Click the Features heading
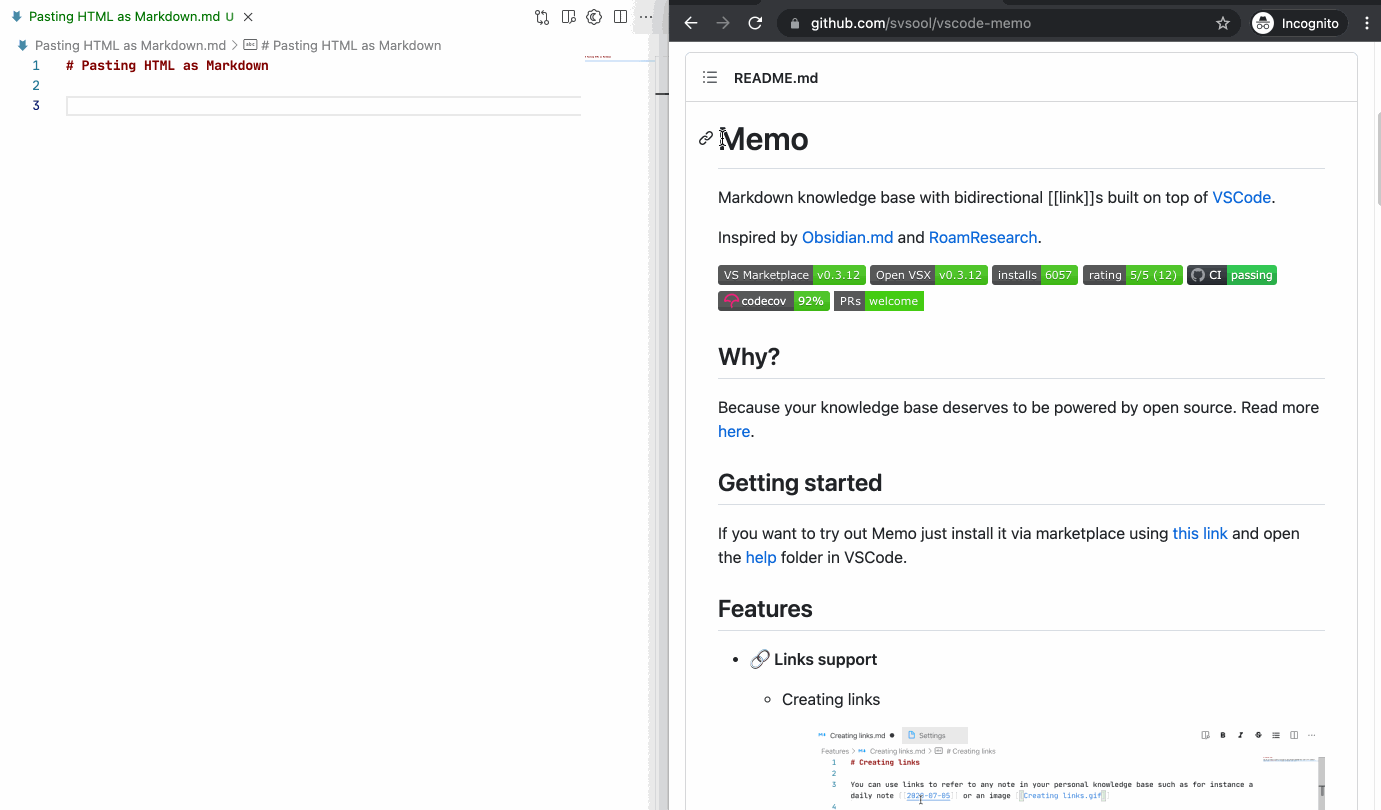The width and height of the screenshot is (1381, 810). click(x=765, y=609)
